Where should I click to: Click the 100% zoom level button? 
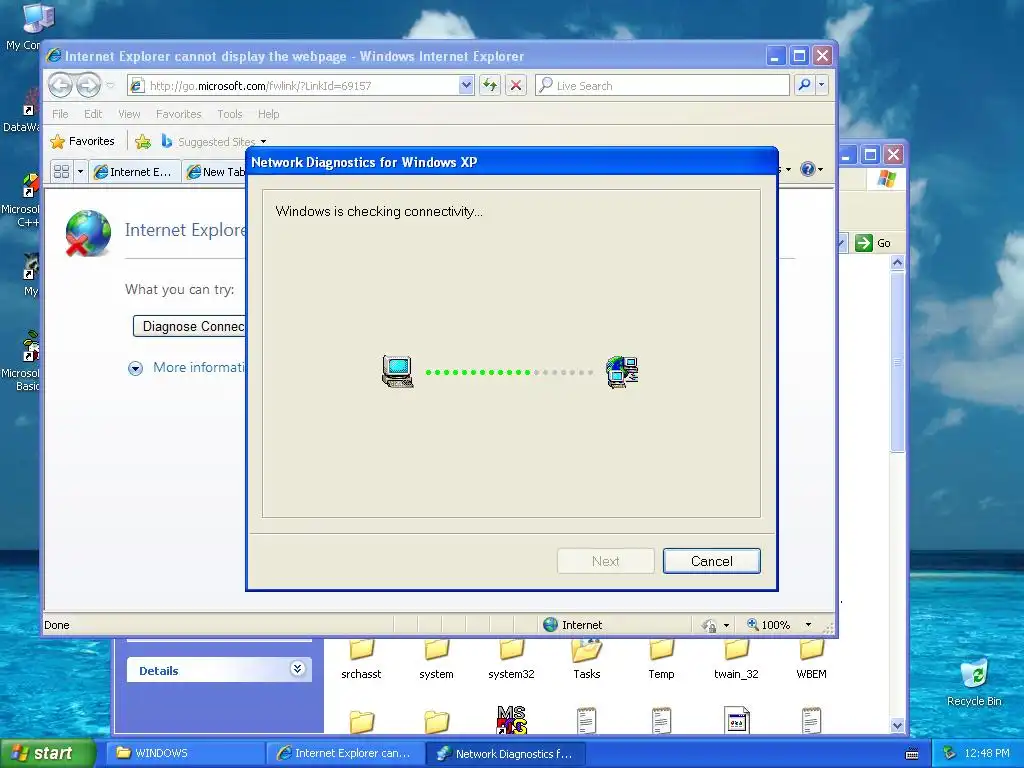[769, 625]
